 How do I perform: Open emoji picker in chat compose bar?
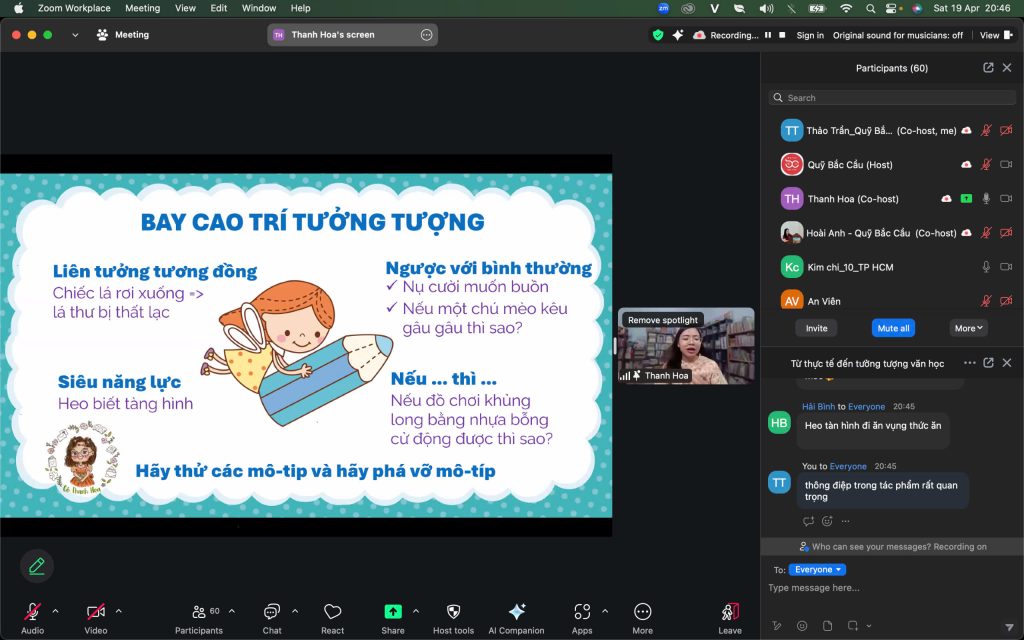(802, 626)
